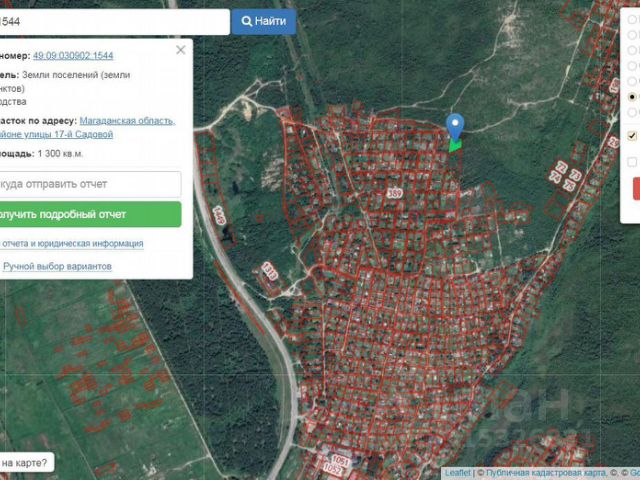The height and width of the screenshot is (480, 640).
Task: Click parcel label 75 on map
Action: 569,185
